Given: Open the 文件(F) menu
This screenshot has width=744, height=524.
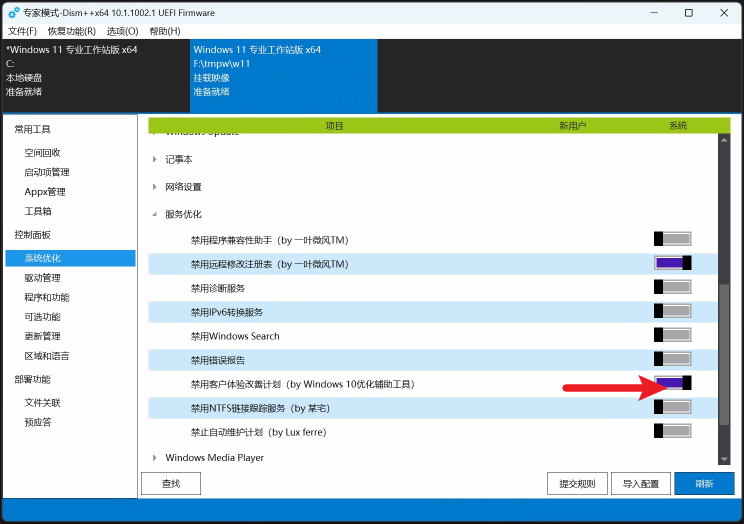Looking at the screenshot, I should point(22,31).
